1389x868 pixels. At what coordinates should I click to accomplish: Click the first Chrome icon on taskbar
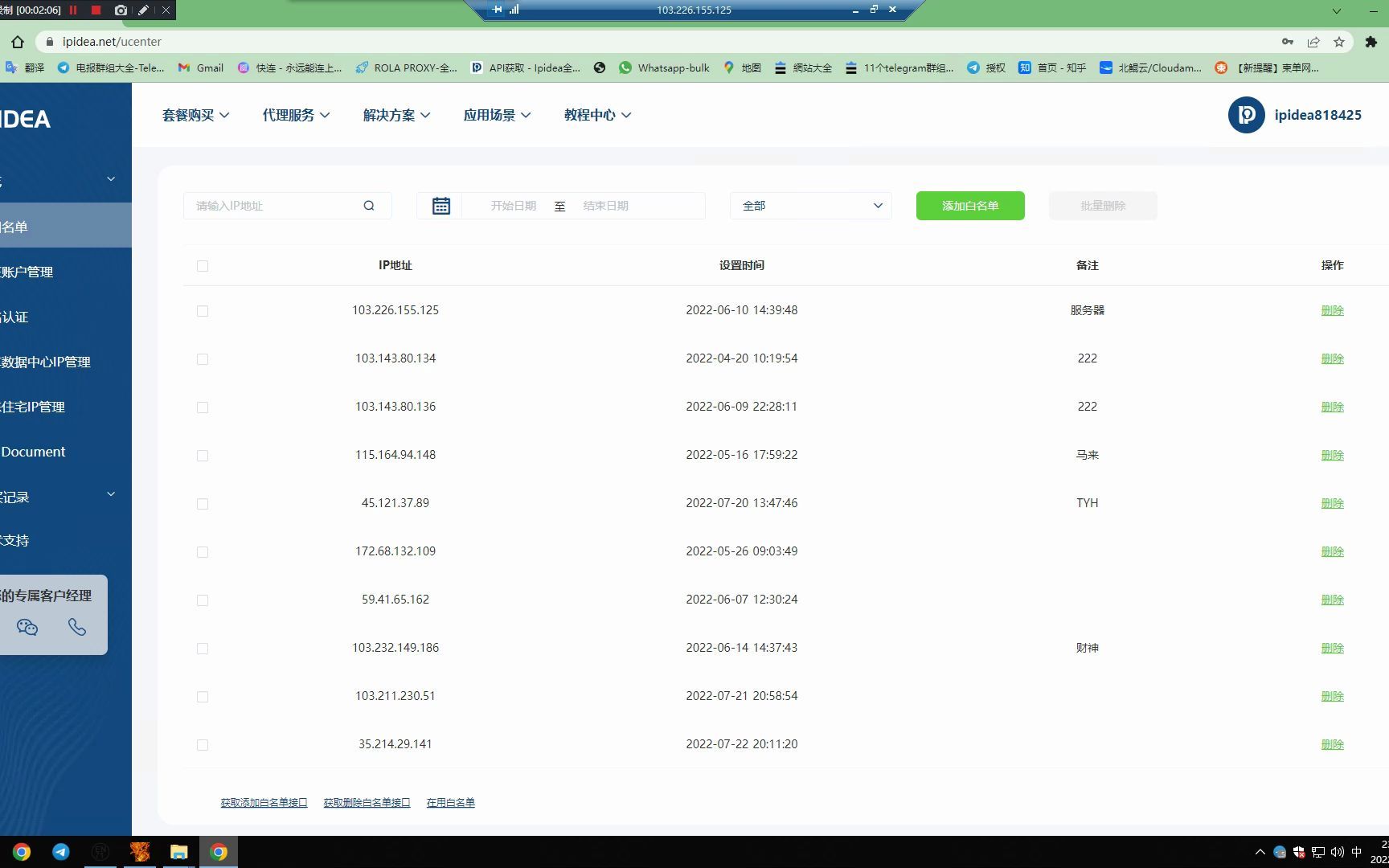[22, 852]
